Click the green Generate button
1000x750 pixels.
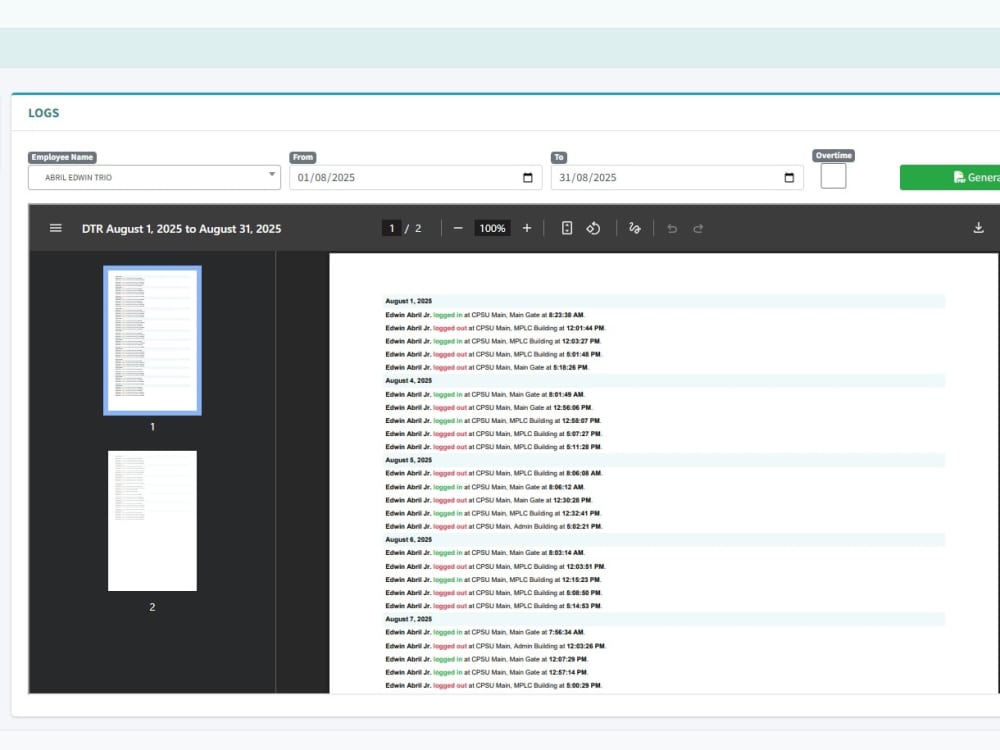(950, 177)
